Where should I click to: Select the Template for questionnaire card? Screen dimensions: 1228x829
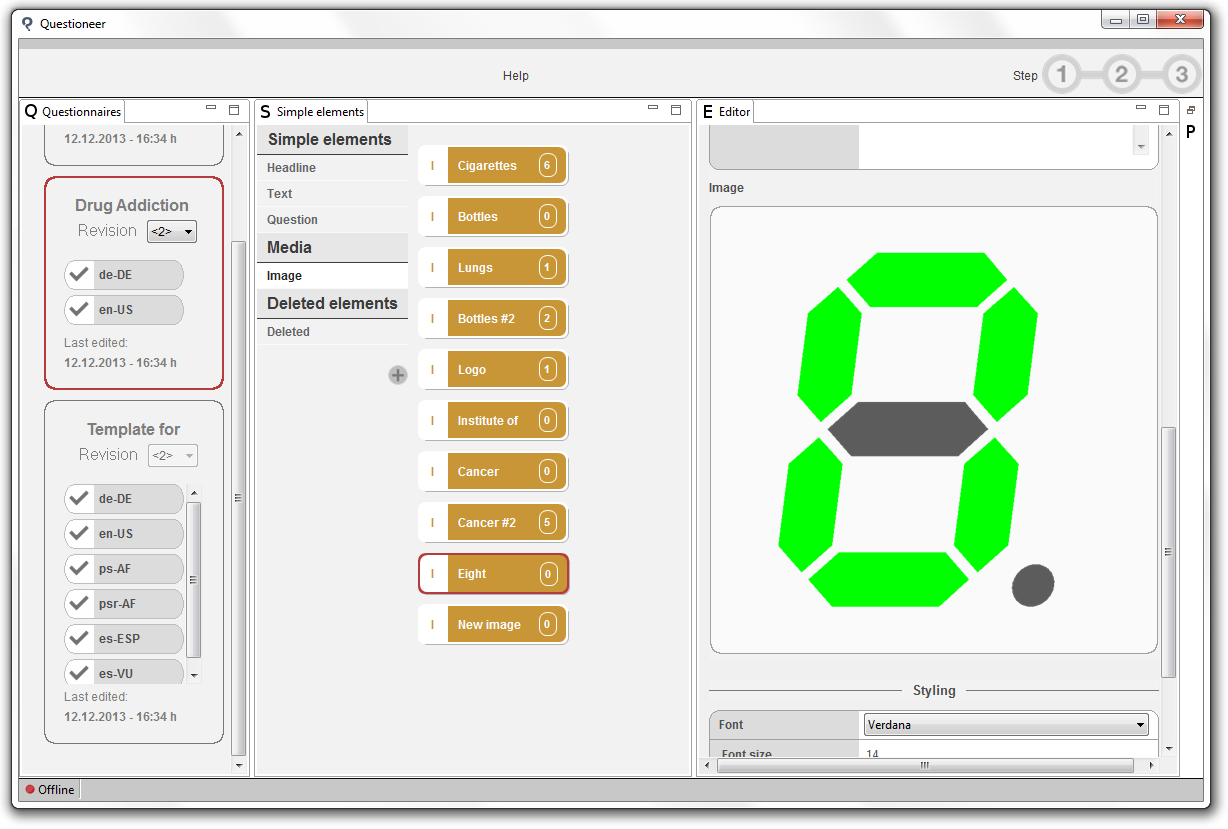(x=134, y=572)
